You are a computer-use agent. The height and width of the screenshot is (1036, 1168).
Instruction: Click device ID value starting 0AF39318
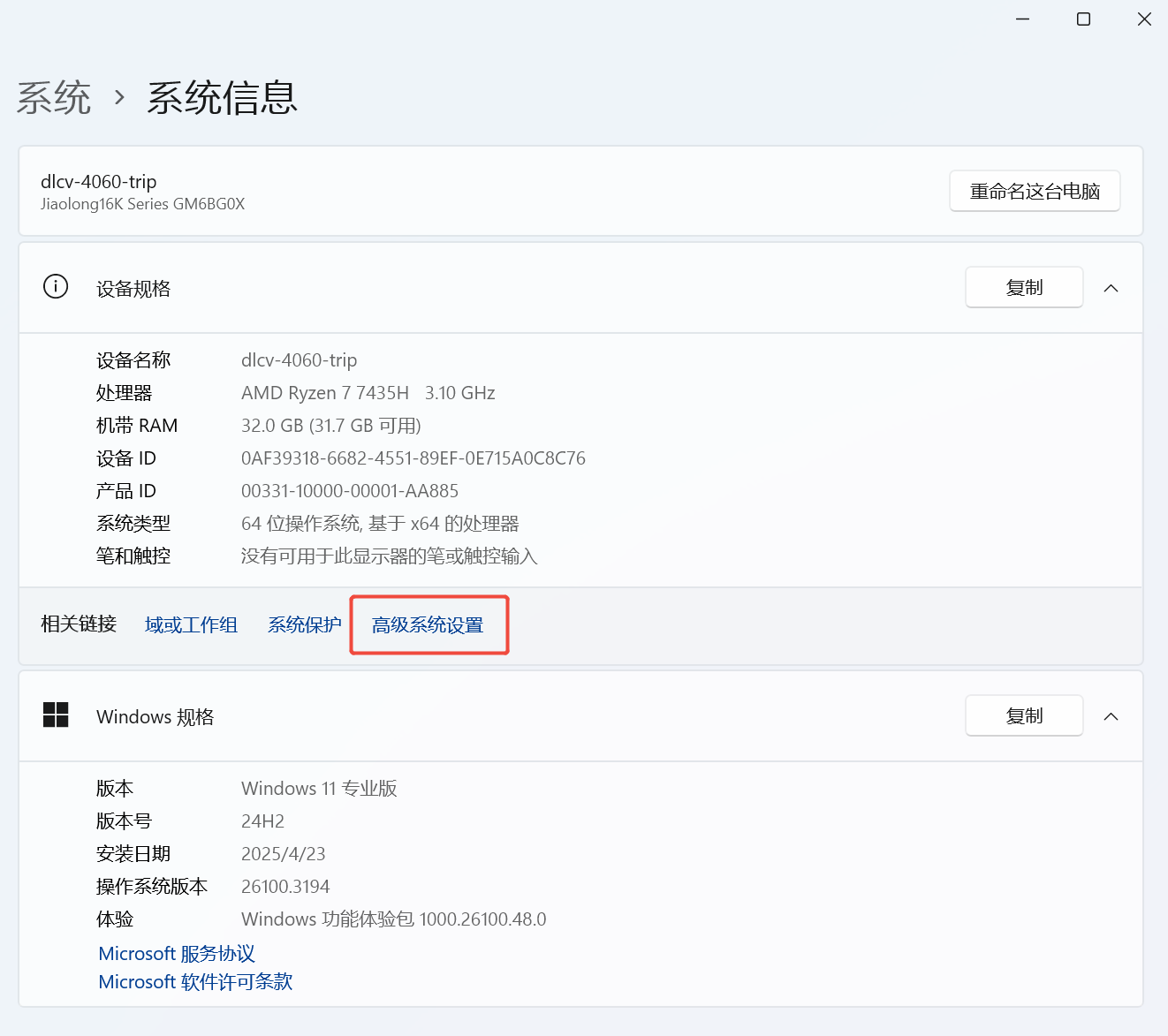tap(413, 458)
